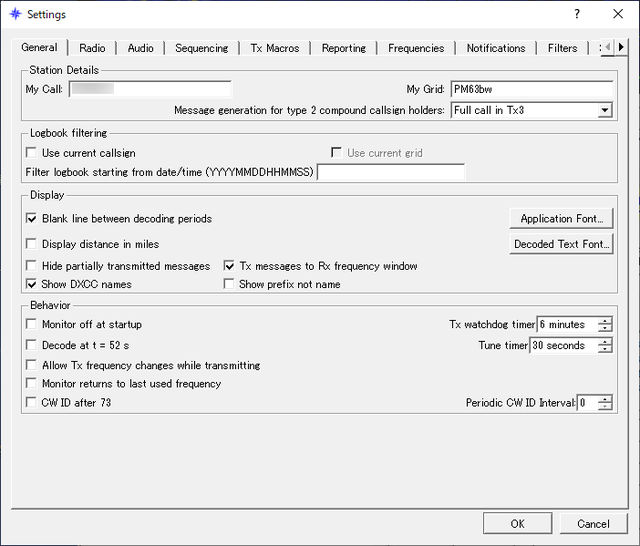Go to the Sequencing tab

click(x=202, y=48)
